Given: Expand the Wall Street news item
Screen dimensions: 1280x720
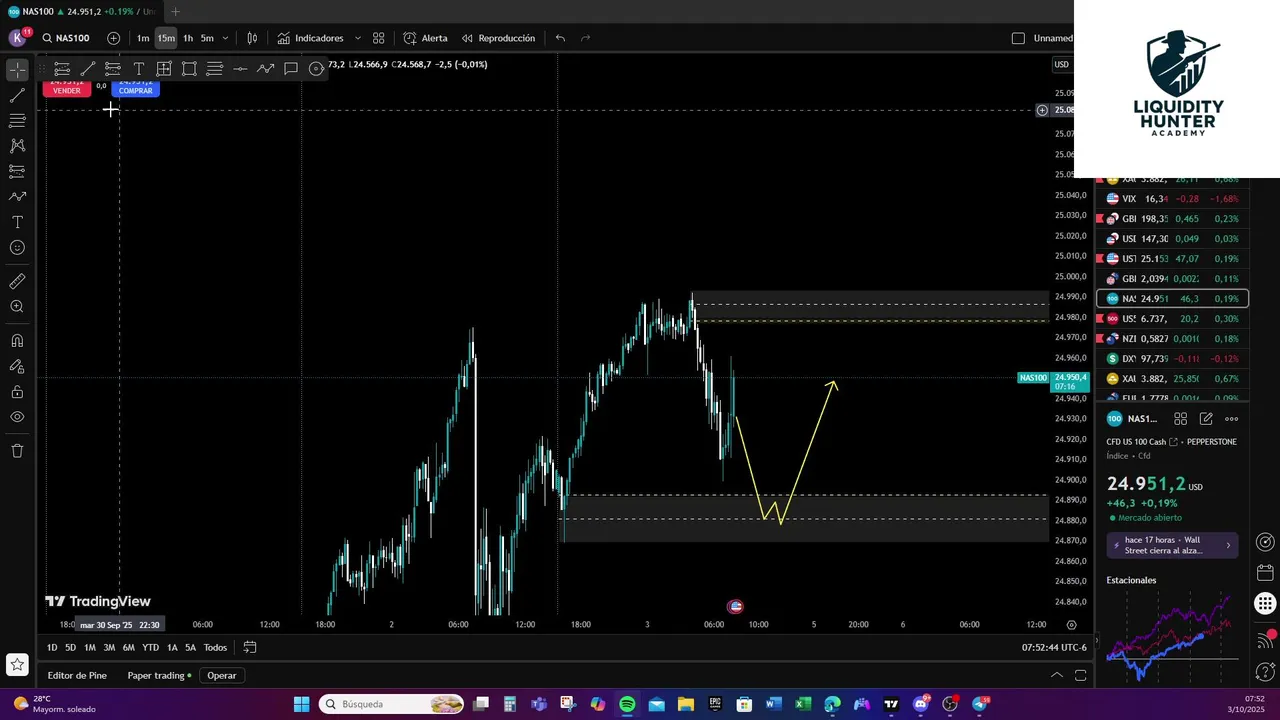Looking at the screenshot, I should [1173, 545].
